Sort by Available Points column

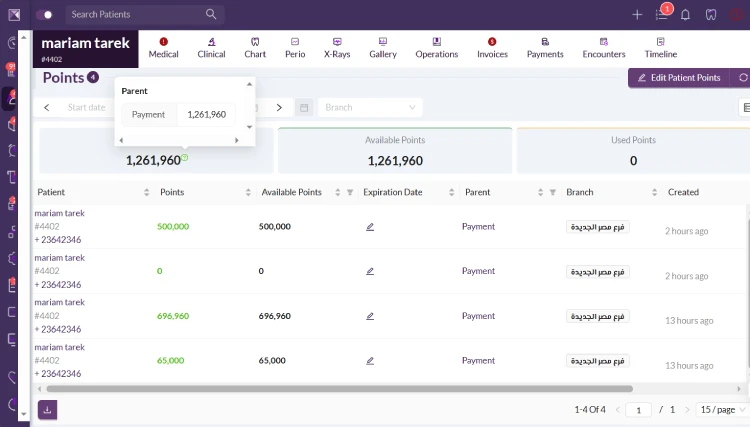[337, 192]
